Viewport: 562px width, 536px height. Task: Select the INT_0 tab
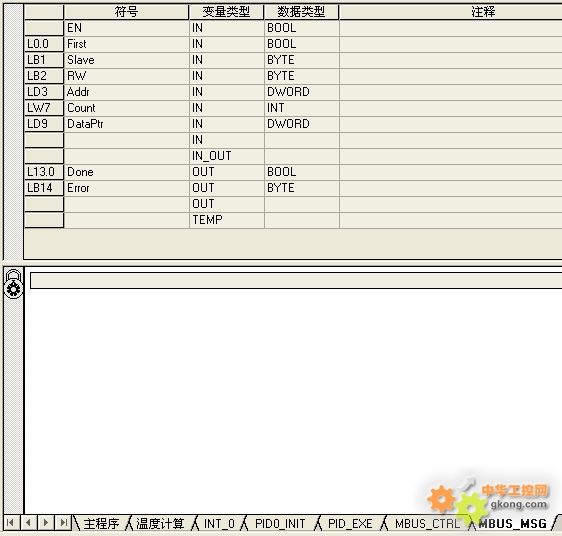pos(219,523)
